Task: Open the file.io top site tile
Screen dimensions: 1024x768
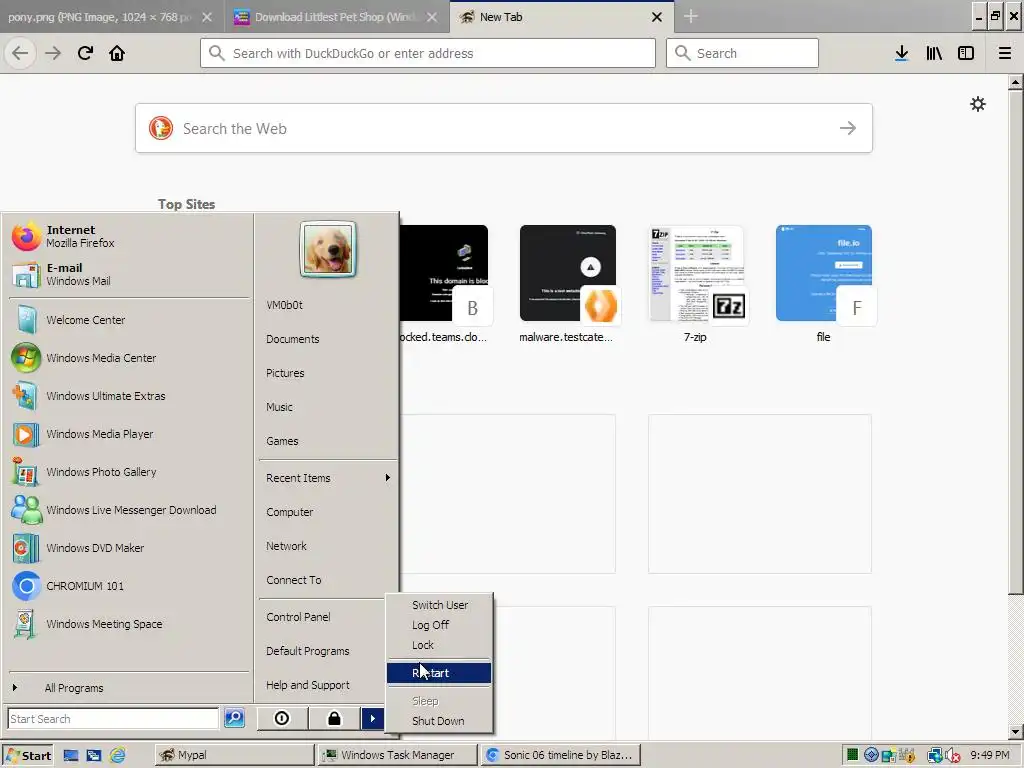Action: click(x=824, y=274)
